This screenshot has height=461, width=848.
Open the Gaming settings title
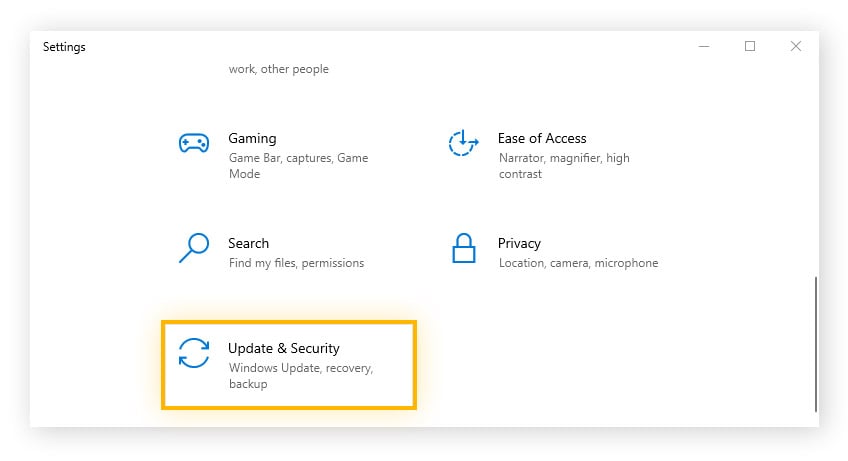252,138
